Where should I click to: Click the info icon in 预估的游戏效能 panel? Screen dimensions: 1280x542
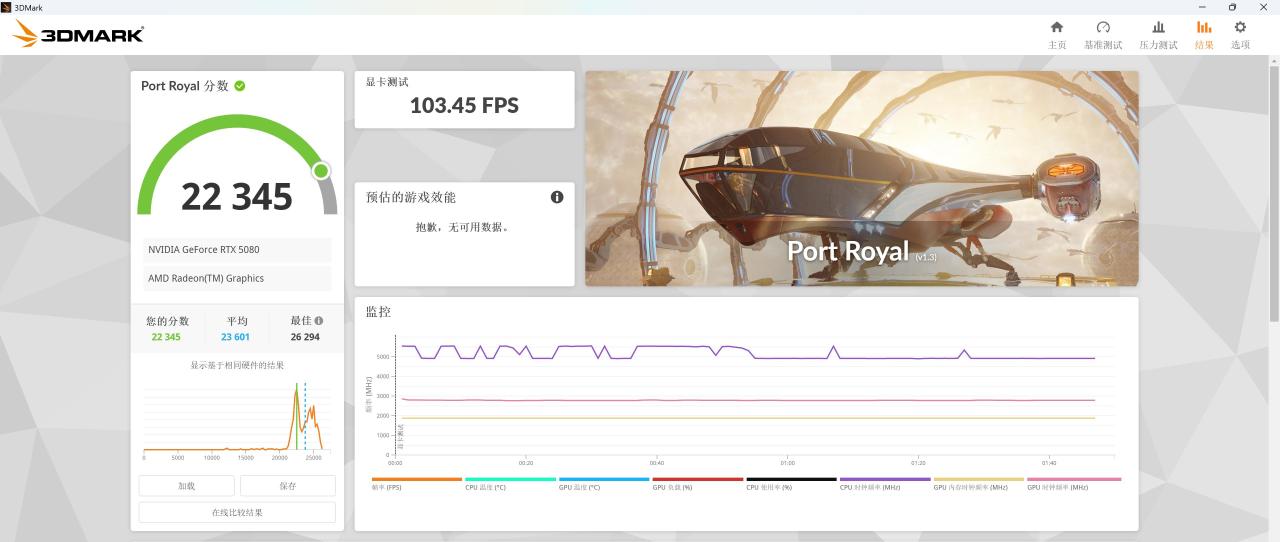(557, 197)
